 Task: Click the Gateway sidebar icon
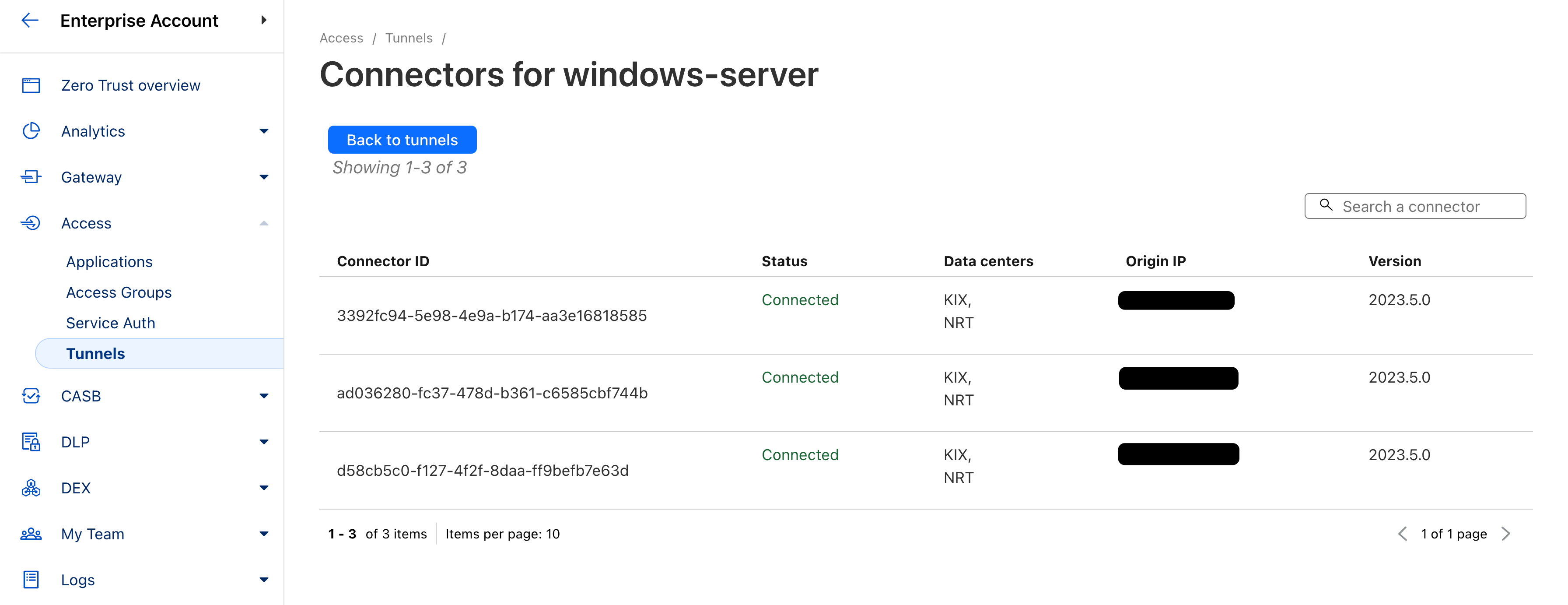pos(31,177)
